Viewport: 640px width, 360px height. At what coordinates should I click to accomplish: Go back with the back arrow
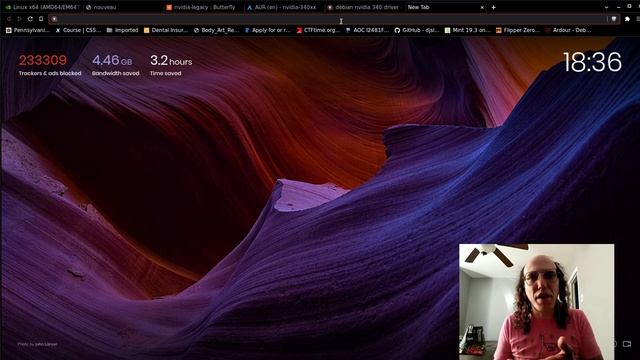(9, 19)
